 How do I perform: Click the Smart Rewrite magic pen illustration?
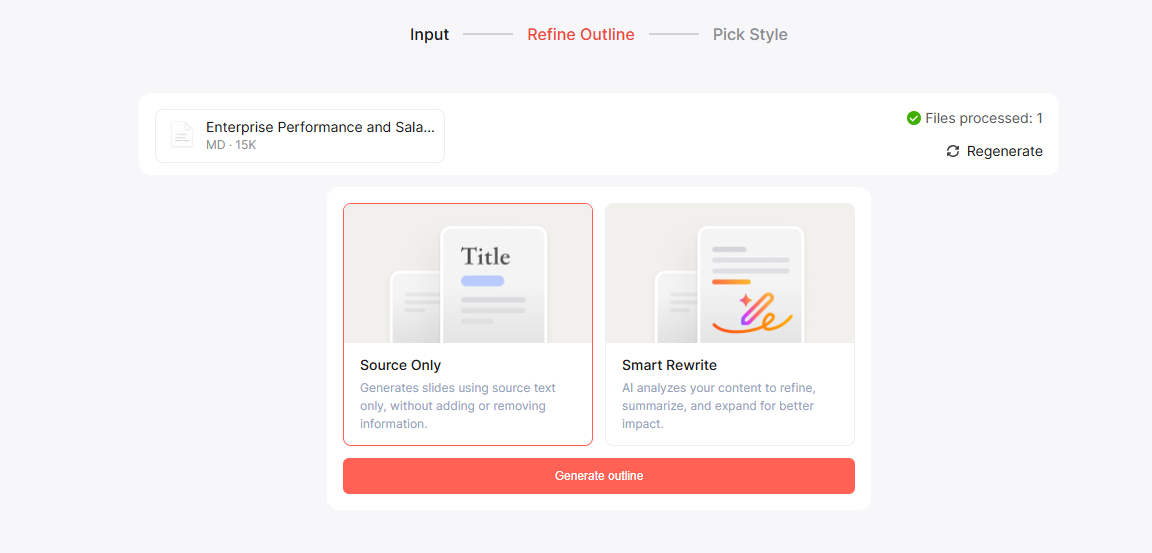click(x=730, y=273)
